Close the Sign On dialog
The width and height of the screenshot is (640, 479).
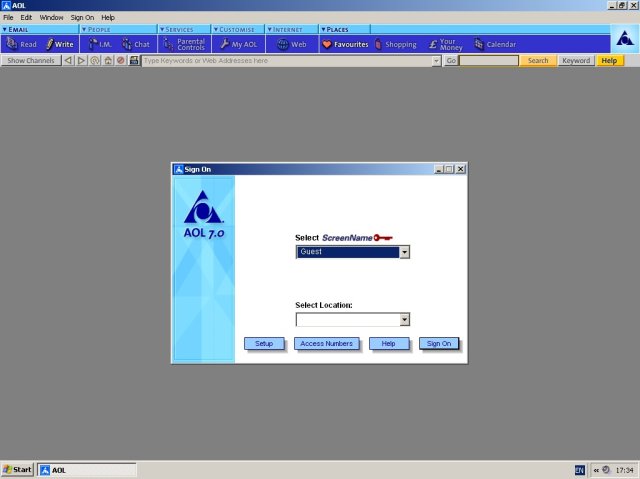coord(460,169)
